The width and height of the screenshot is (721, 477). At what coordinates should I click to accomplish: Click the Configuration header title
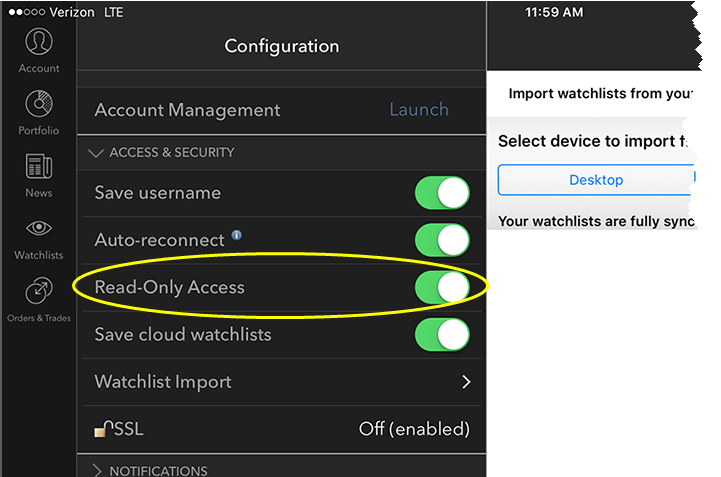[x=281, y=46]
